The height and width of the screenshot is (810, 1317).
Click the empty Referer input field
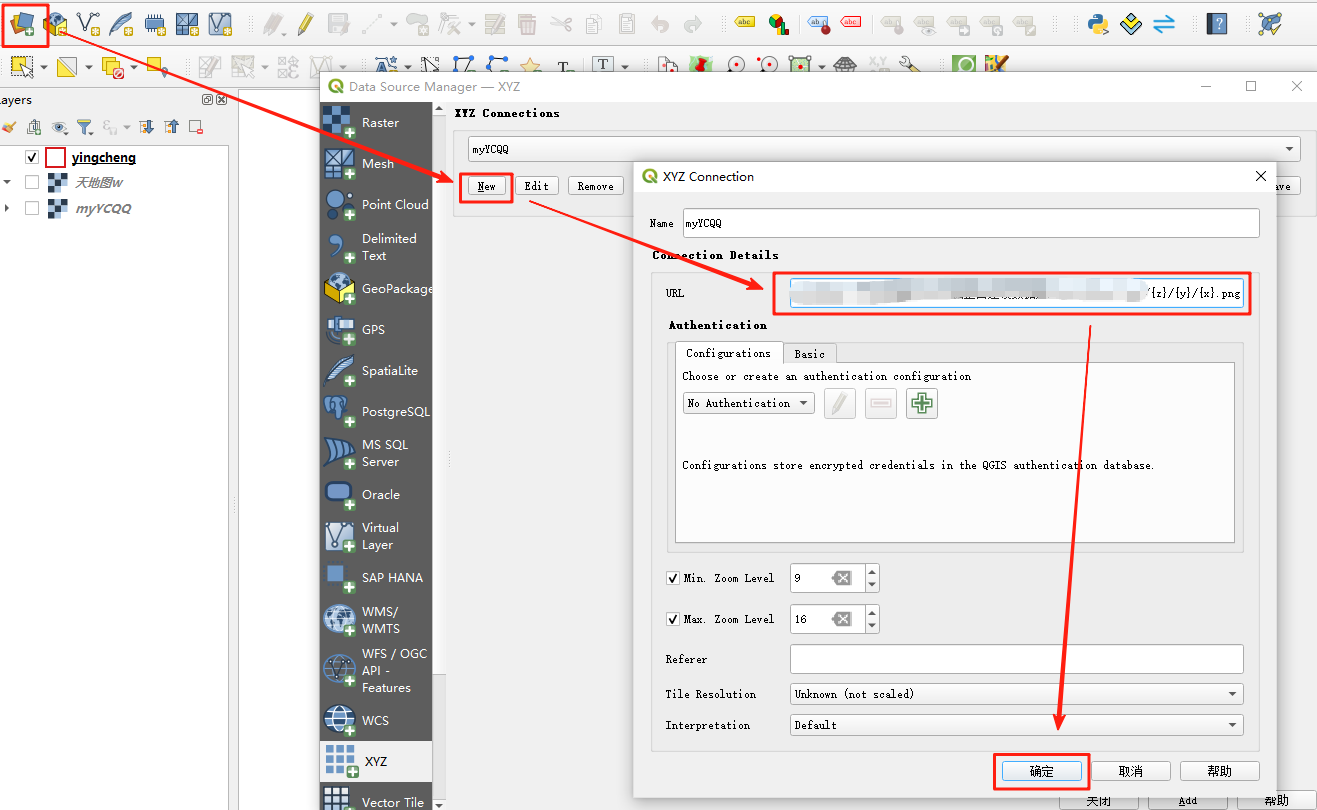[x=1016, y=659]
